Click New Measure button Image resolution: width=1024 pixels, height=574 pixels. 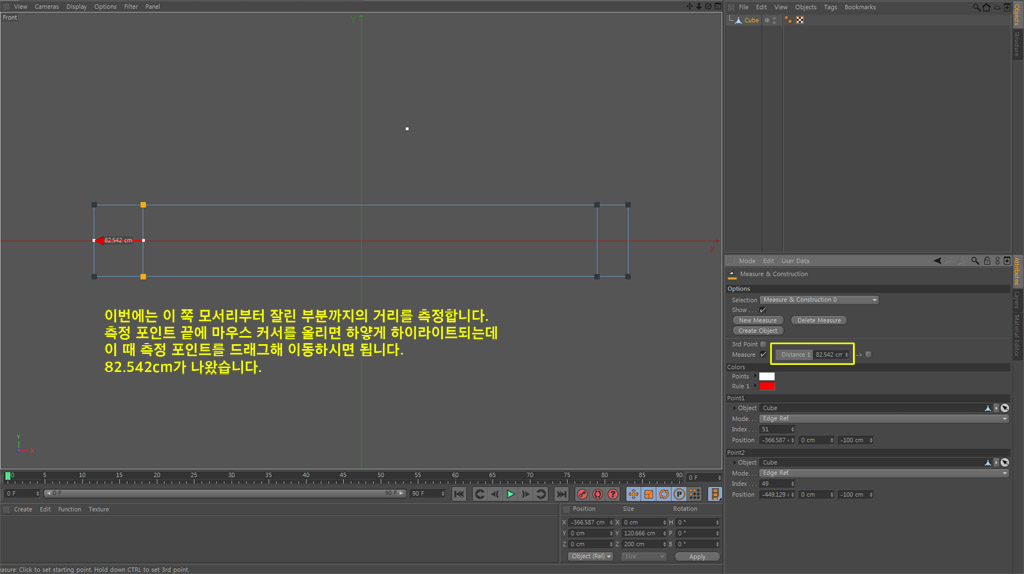[758, 321]
